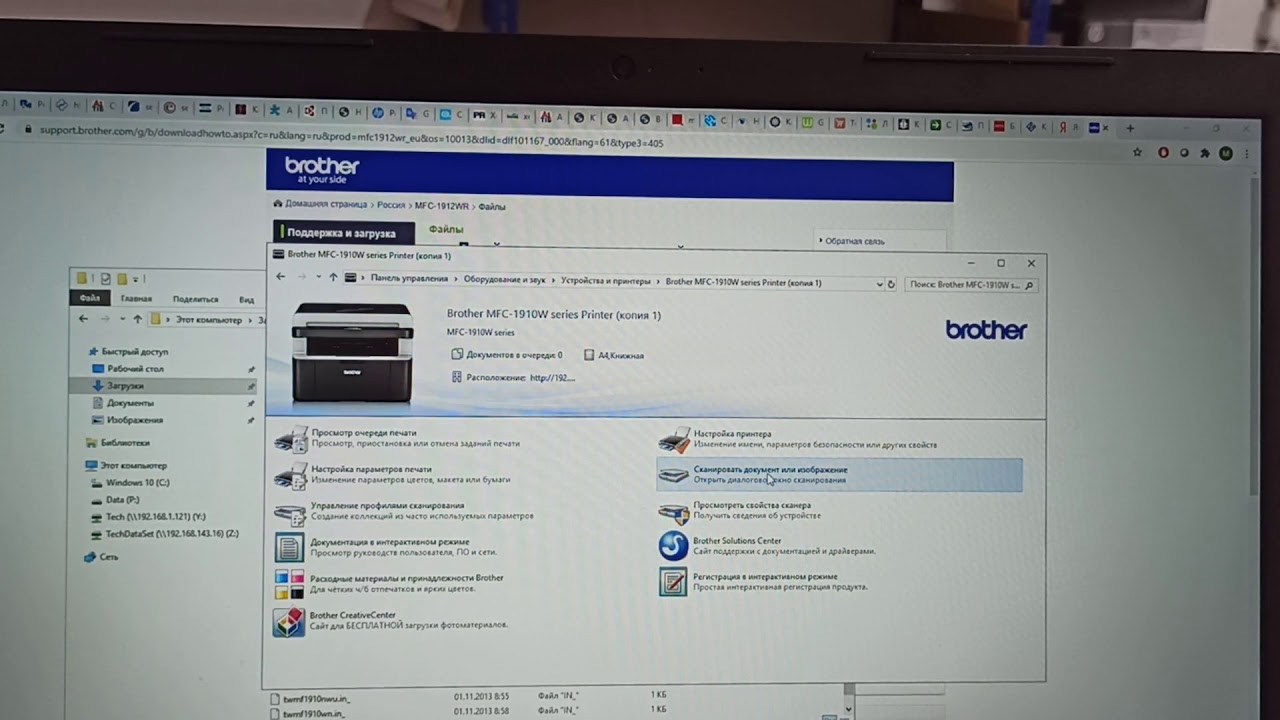The width and height of the screenshot is (1280, 720).
Task: Click Обратная связь link on webpage
Action: [853, 241]
